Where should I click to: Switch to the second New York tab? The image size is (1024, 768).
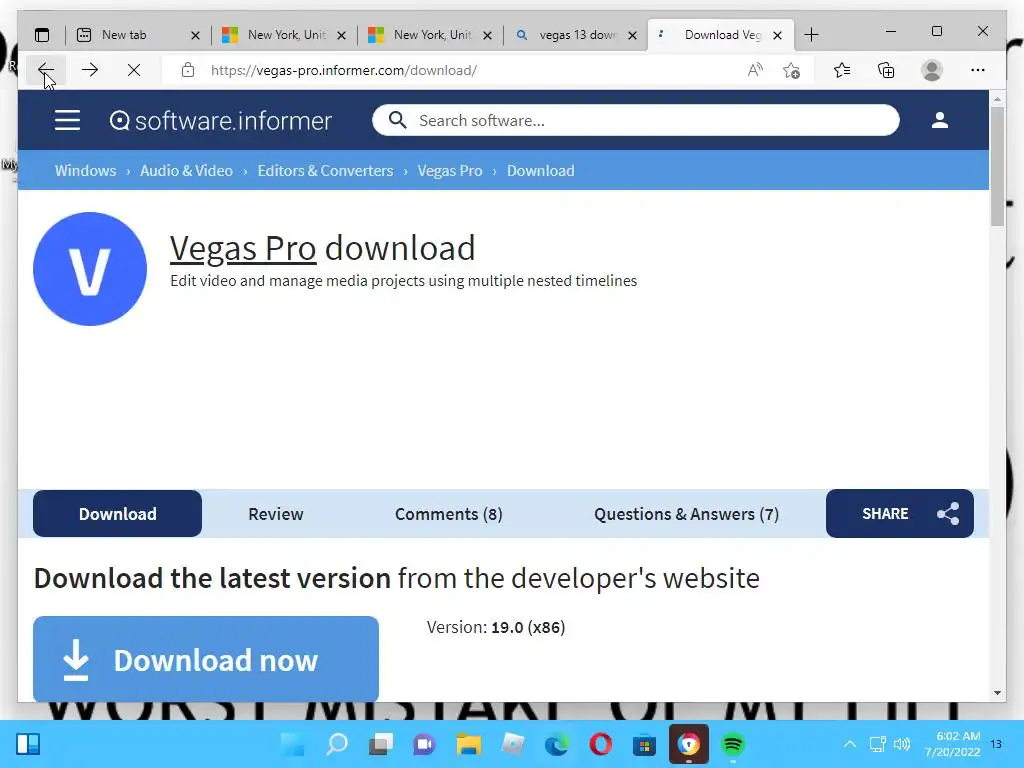click(x=432, y=35)
